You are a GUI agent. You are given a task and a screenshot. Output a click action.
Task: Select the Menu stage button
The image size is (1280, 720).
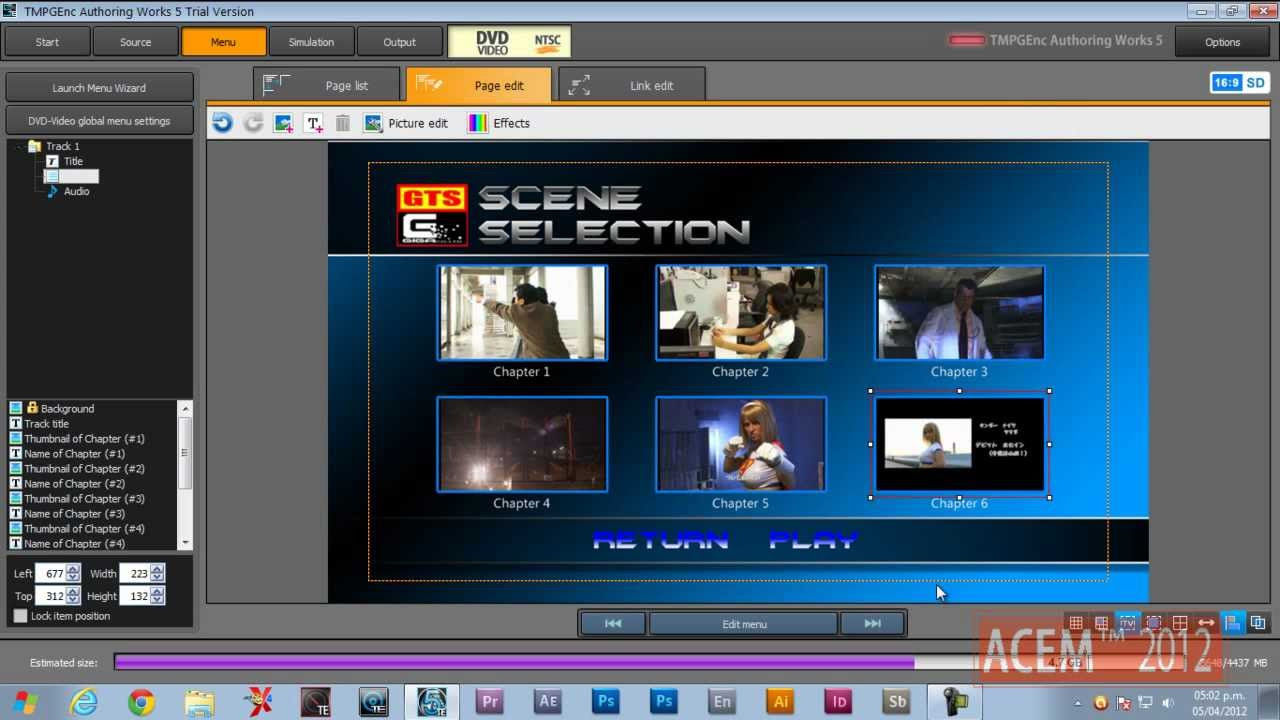[x=223, y=42]
